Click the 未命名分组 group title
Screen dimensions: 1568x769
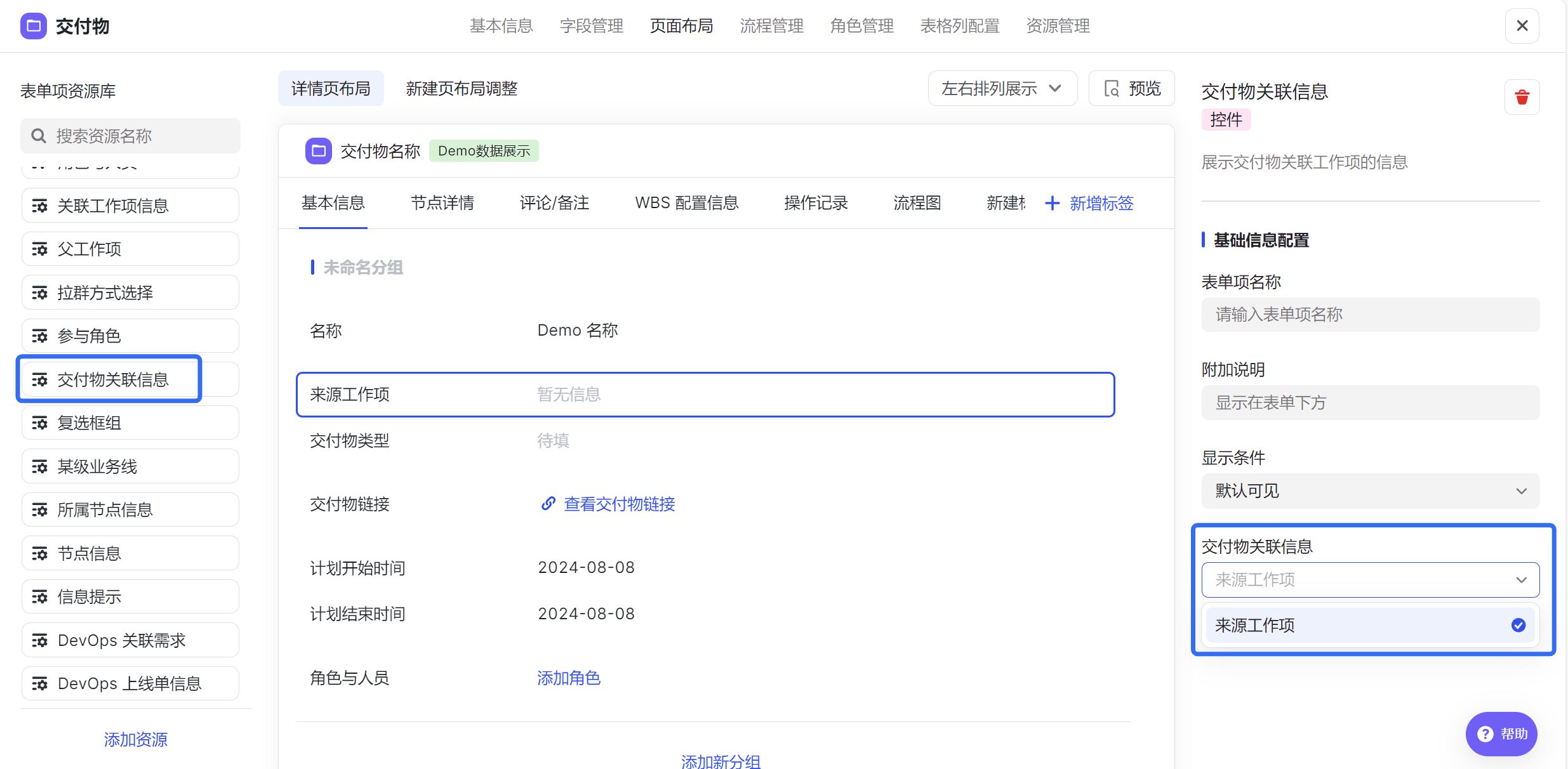[362, 267]
